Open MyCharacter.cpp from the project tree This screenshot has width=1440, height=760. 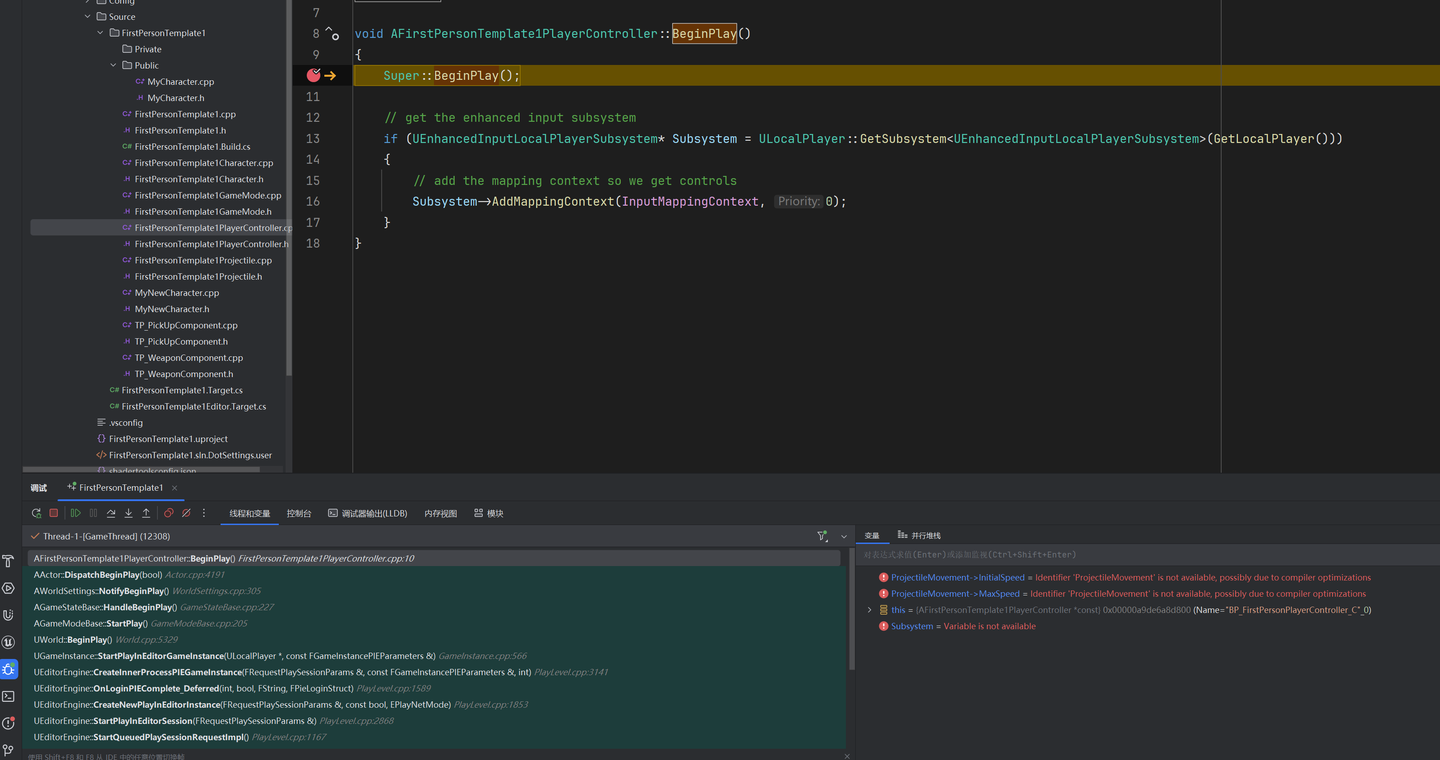click(x=180, y=82)
